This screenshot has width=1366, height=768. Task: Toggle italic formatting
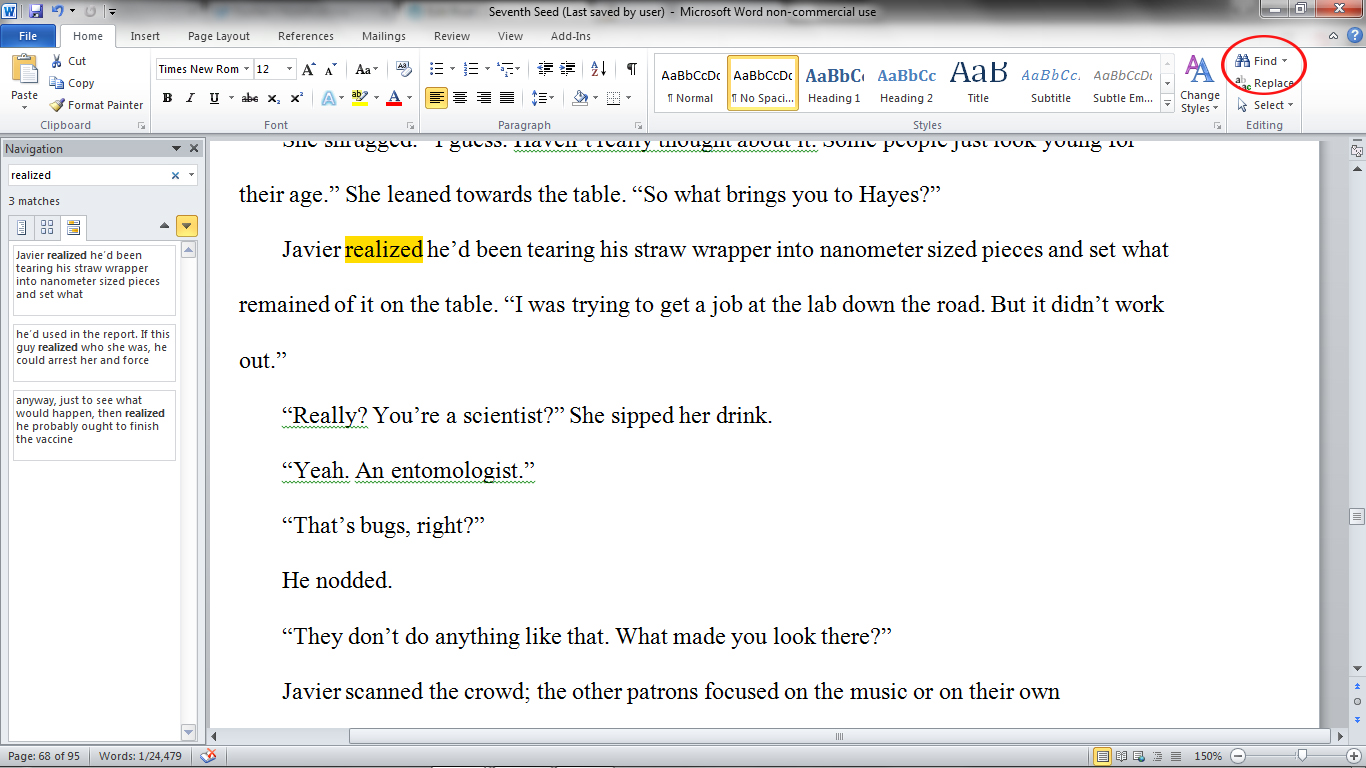point(190,98)
